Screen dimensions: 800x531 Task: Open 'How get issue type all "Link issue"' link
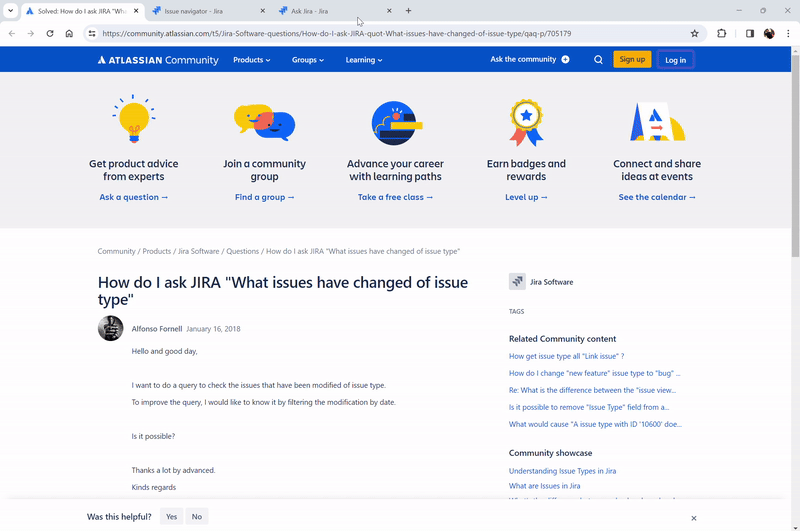click(566, 356)
